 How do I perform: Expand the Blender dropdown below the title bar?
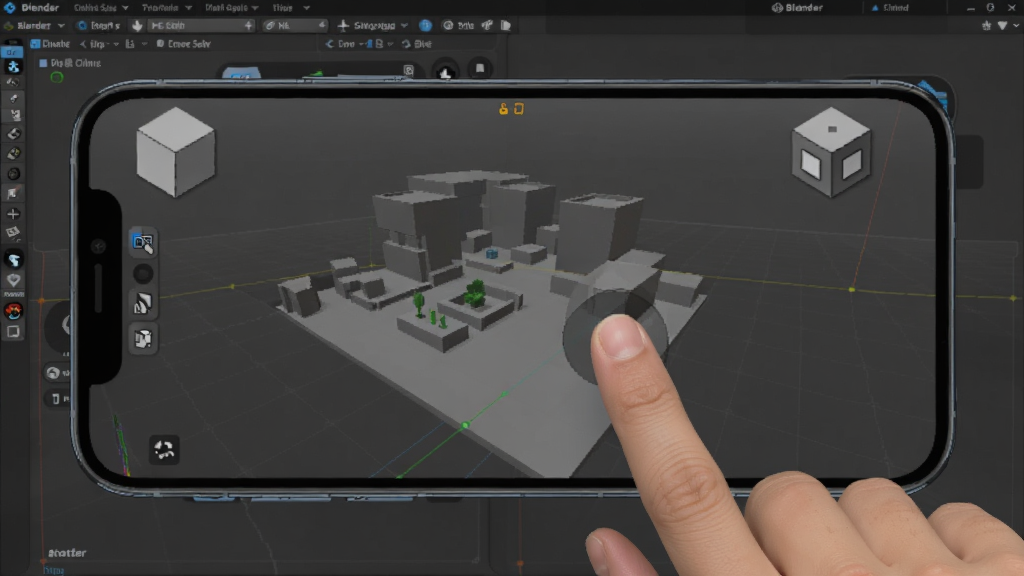click(35, 25)
